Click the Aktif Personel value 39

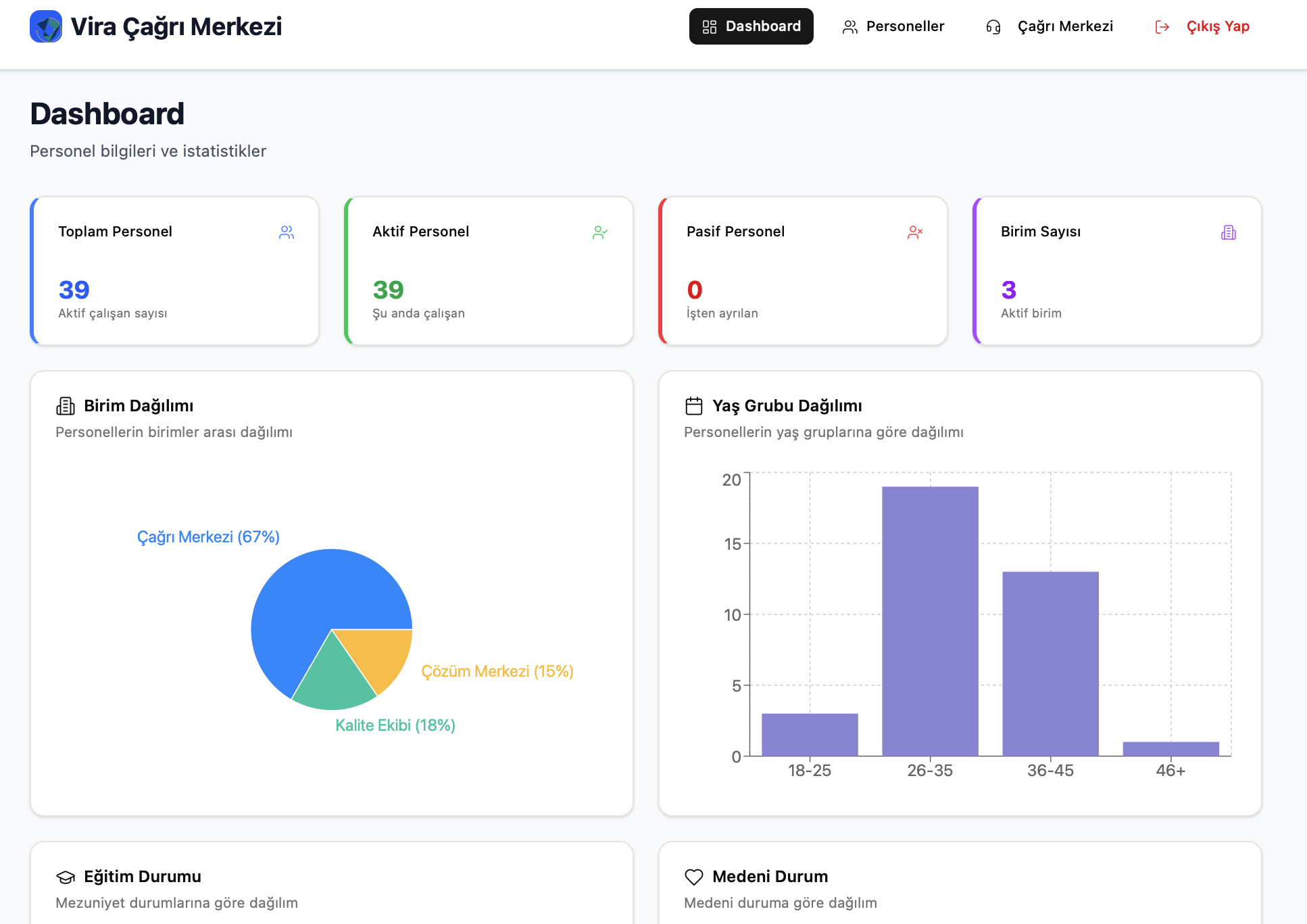coord(388,290)
